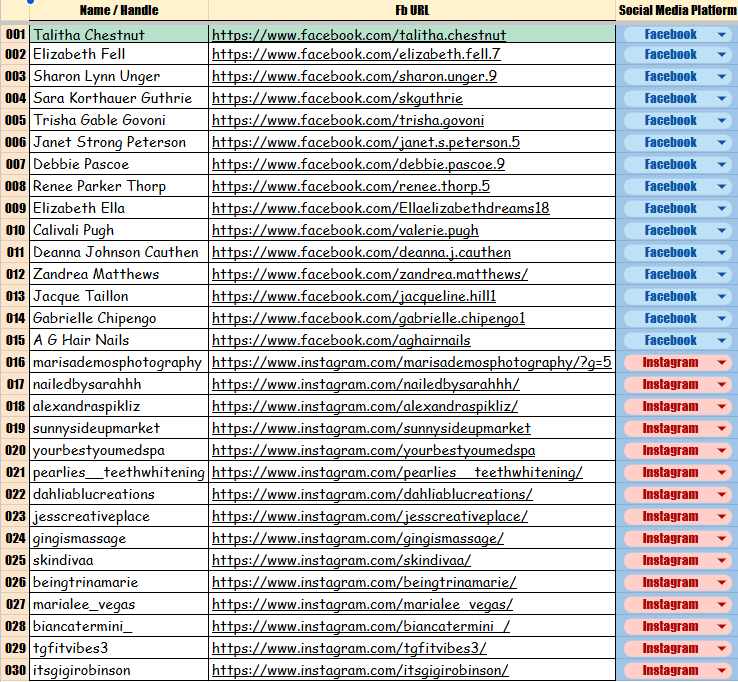
Task: Select the Janet Strong Peterson cell
Action: 119,142
